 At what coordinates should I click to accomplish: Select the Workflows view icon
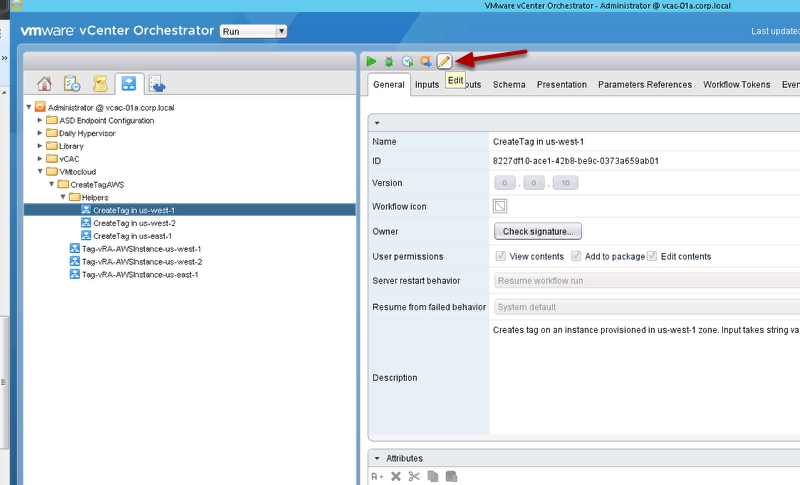pos(129,83)
